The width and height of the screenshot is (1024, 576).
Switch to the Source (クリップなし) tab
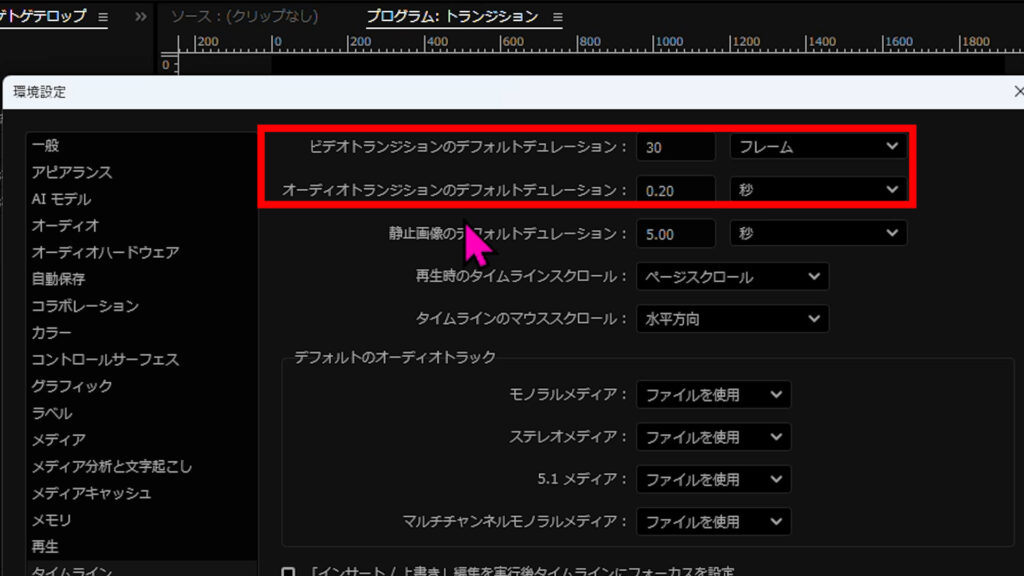pyautogui.click(x=244, y=17)
